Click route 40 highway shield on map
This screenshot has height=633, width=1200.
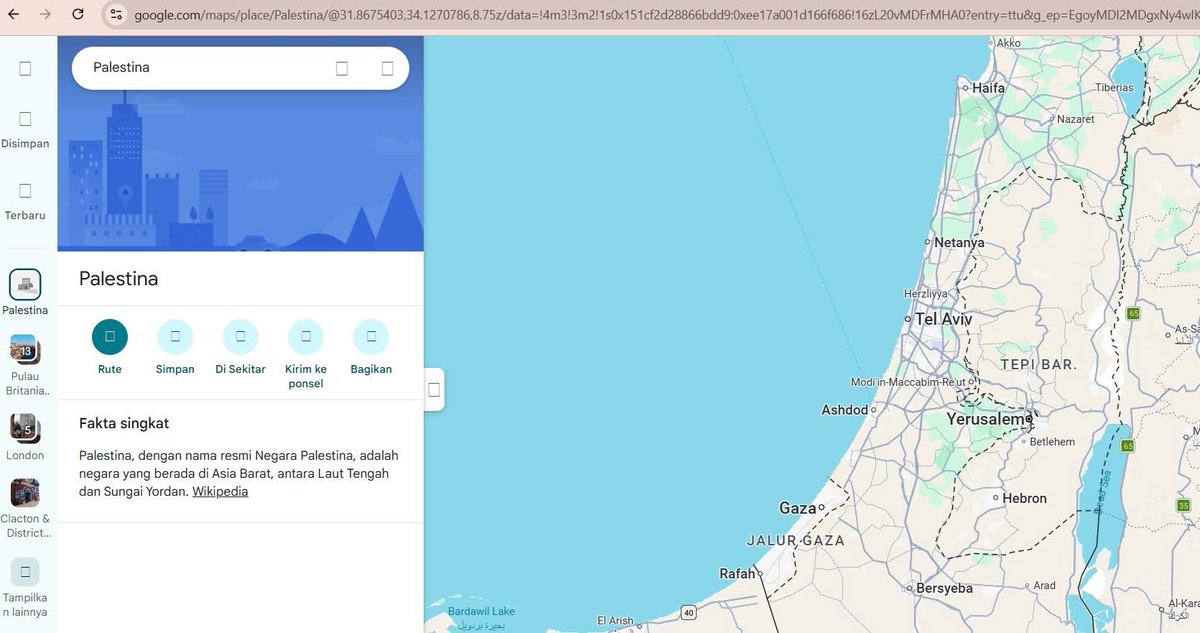pyautogui.click(x=689, y=612)
